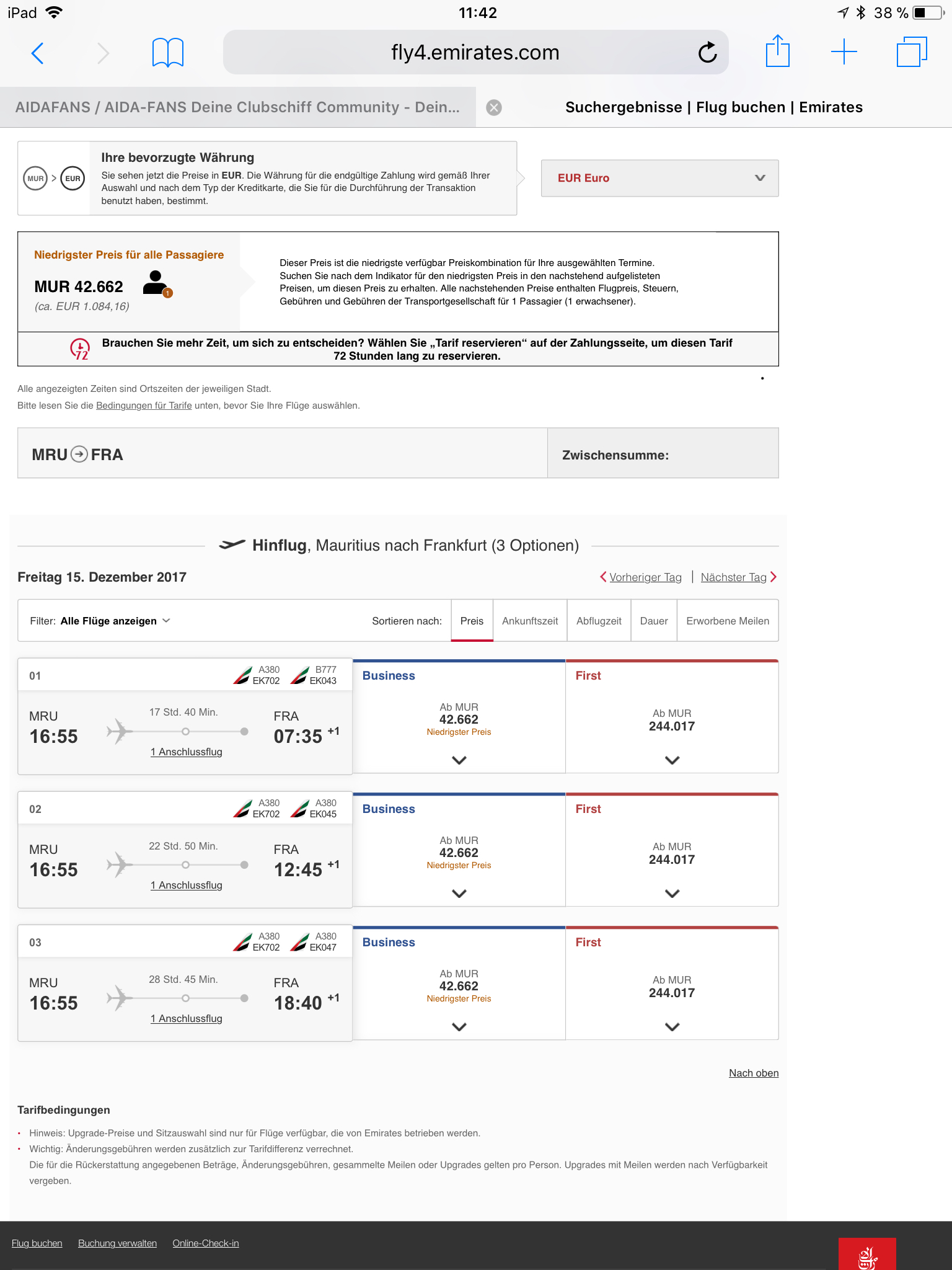
Task: Tap the Safari share icon
Action: (777, 51)
